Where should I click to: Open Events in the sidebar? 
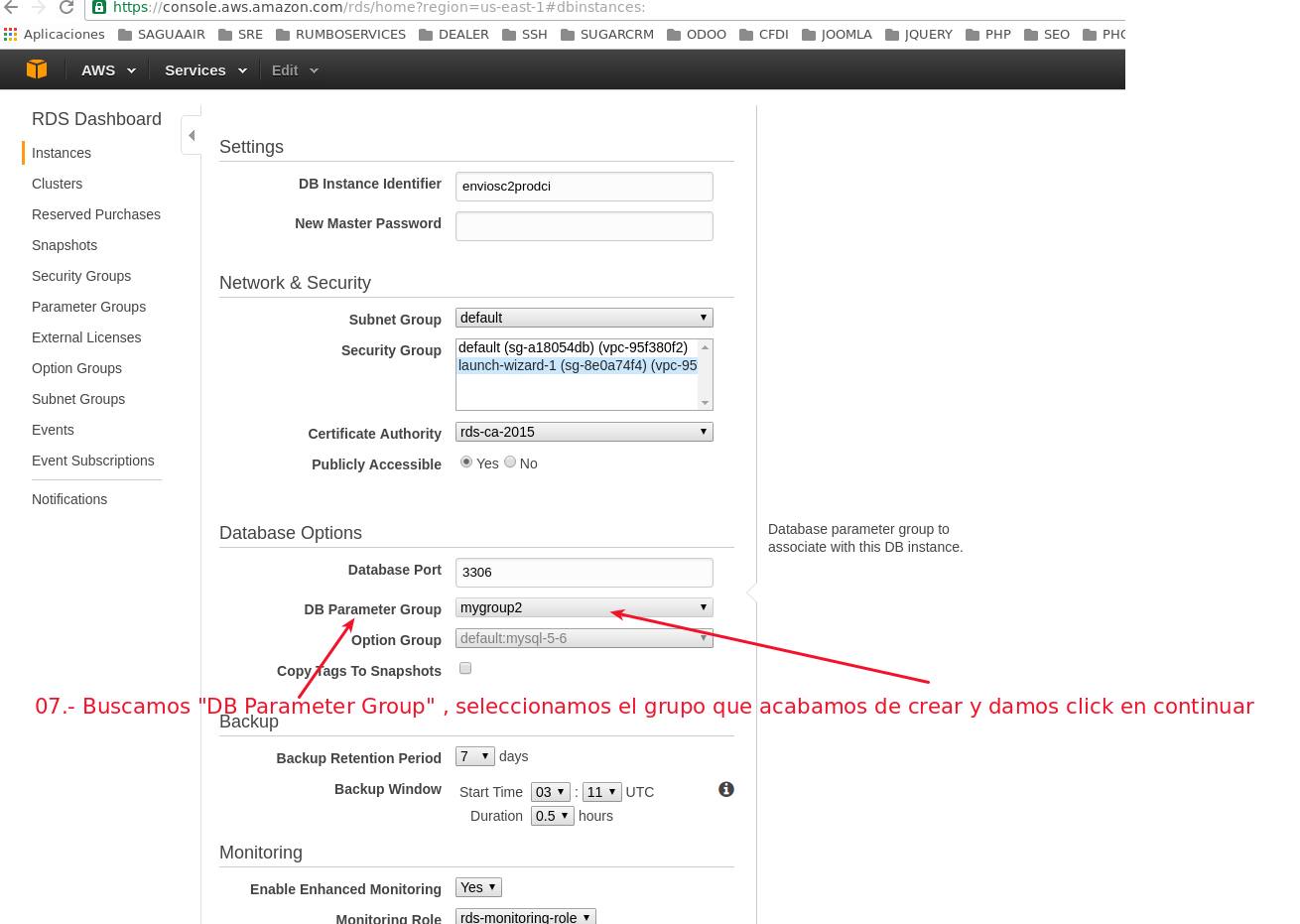pyautogui.click(x=53, y=430)
